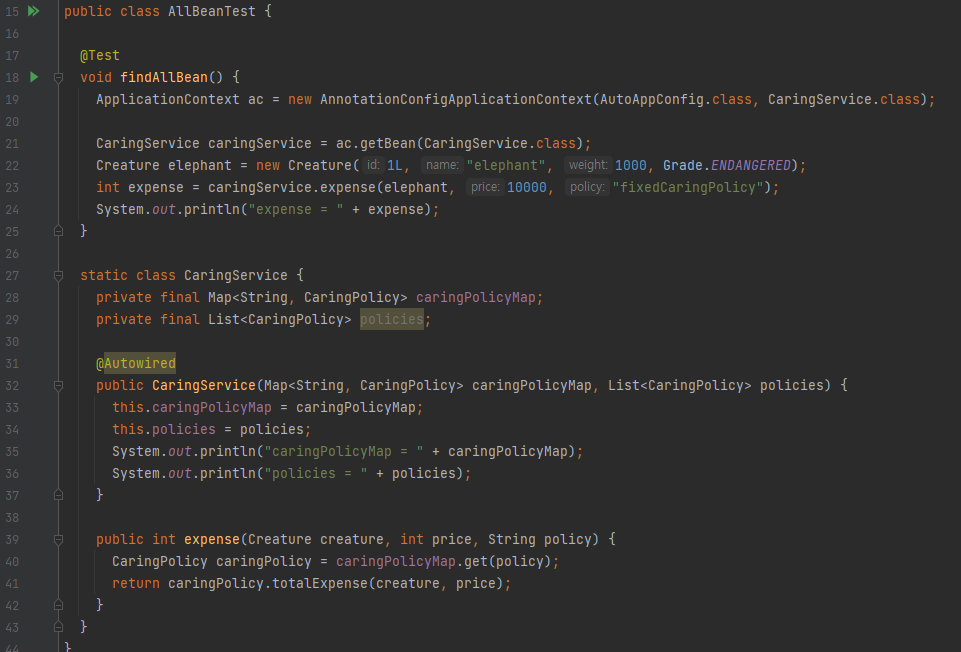Viewport: 961px width, 652px height.
Task: Click the number 10000 argument
Action: pyautogui.click(x=526, y=188)
